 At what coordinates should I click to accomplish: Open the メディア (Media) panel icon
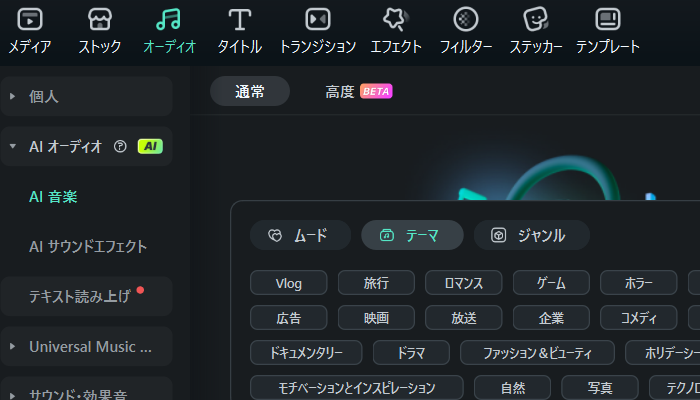coord(30,20)
